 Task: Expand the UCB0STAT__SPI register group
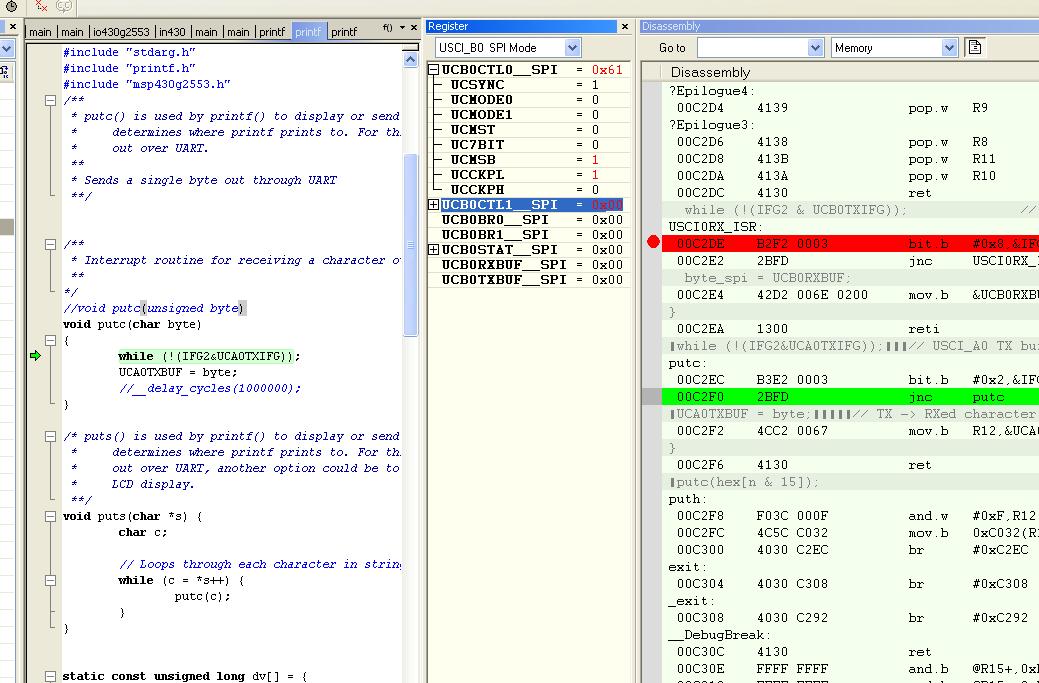[x=434, y=250]
